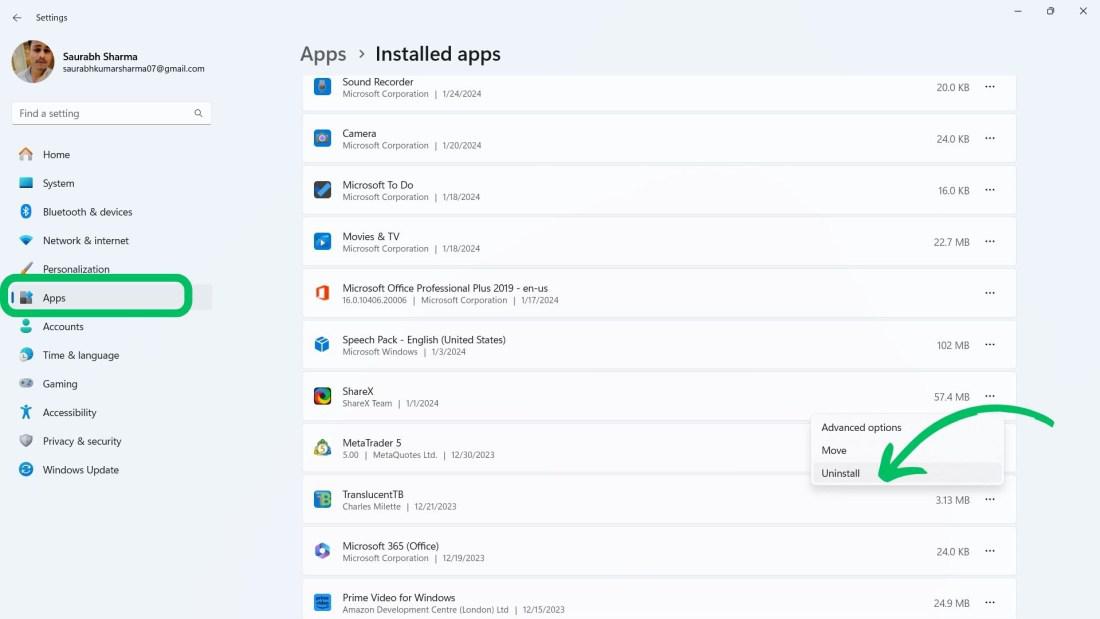The width and height of the screenshot is (1100, 619).
Task: Open Network & internet settings
Action: (x=111, y=241)
